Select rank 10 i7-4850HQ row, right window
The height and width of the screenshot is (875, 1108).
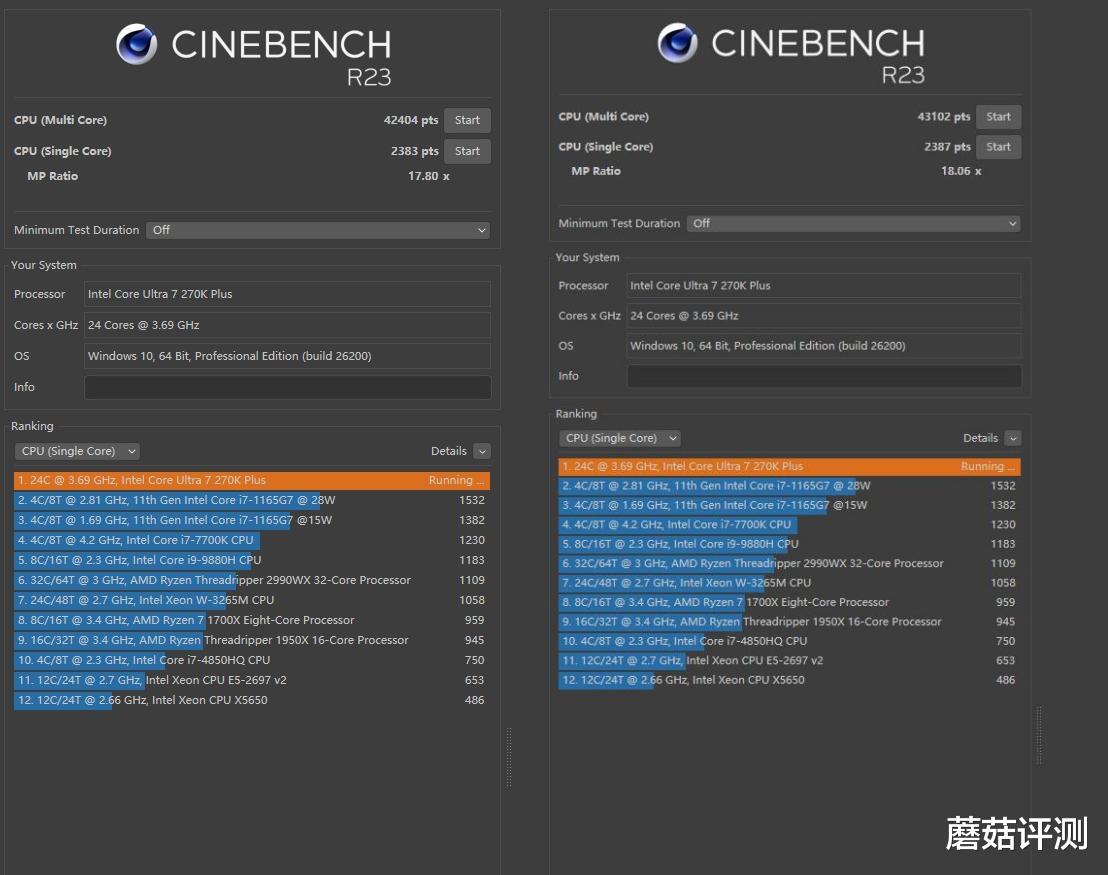click(x=789, y=642)
